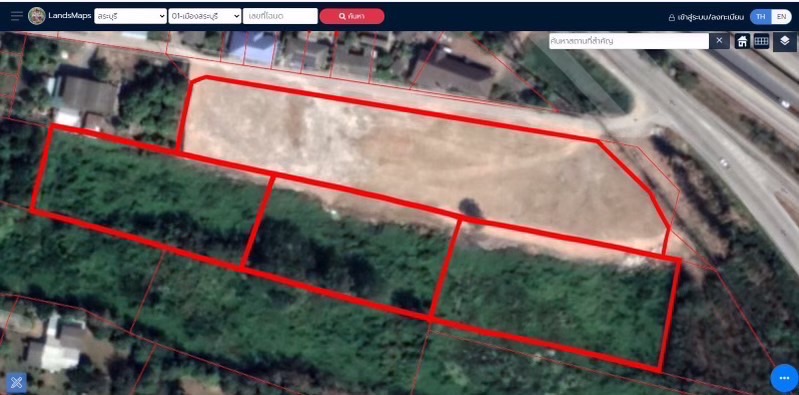Click the LandsMaps round logo emblem

(x=37, y=16)
